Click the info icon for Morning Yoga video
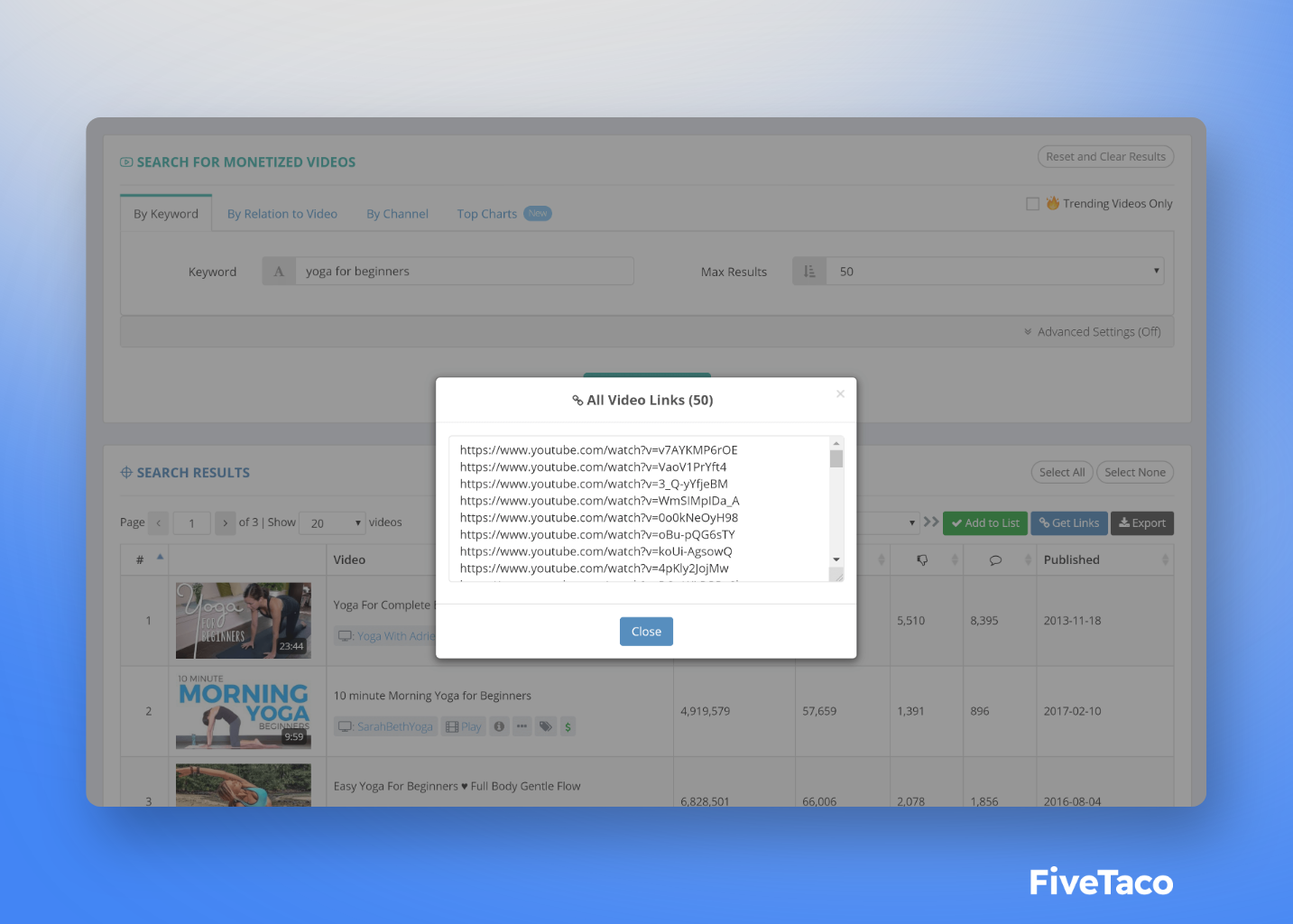The image size is (1293, 924). pyautogui.click(x=499, y=726)
